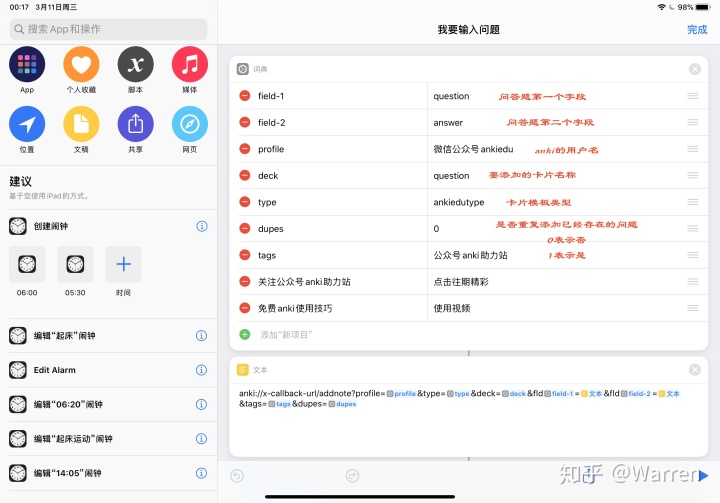Click the deck variable token in URL

click(x=514, y=394)
